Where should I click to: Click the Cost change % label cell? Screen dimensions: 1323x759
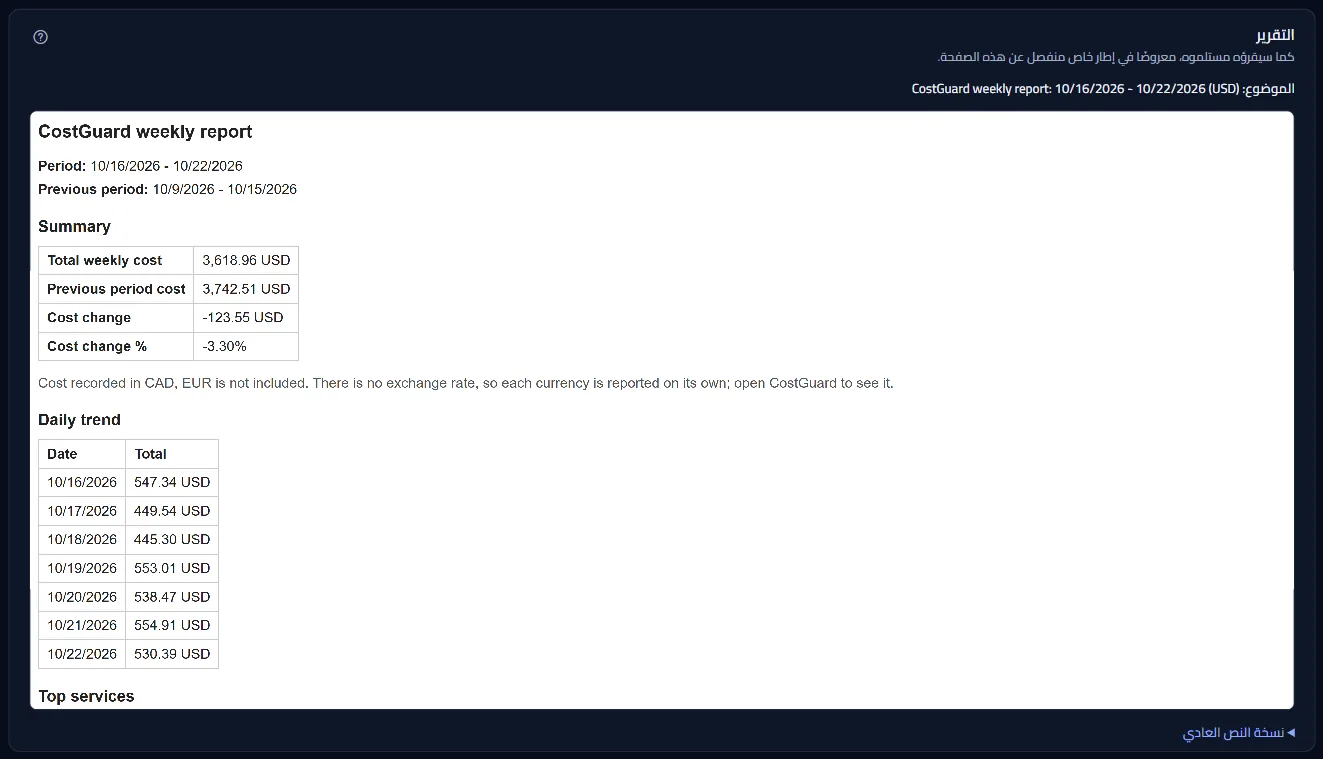coord(116,347)
